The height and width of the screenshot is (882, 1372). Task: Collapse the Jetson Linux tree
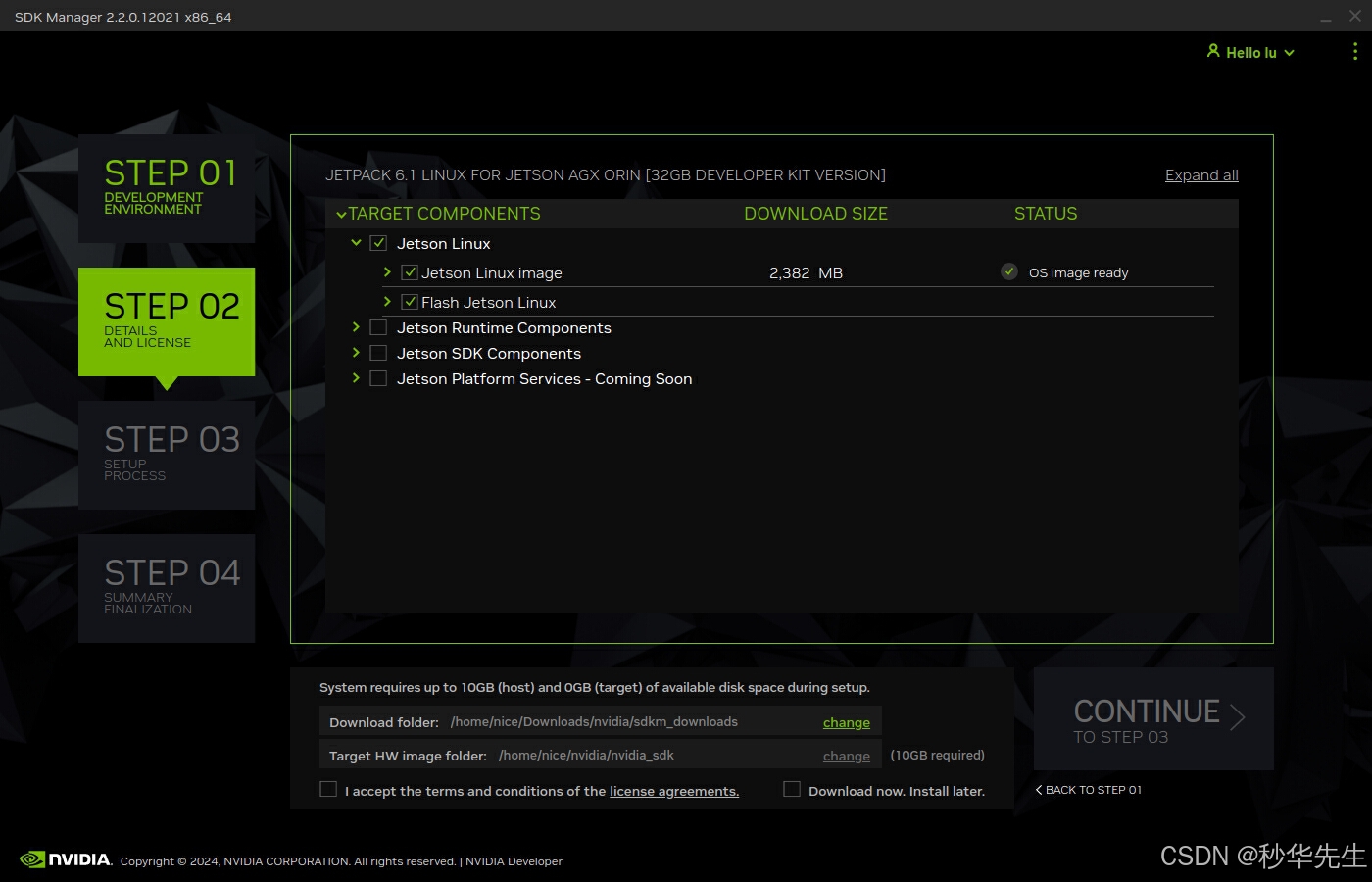(x=357, y=242)
